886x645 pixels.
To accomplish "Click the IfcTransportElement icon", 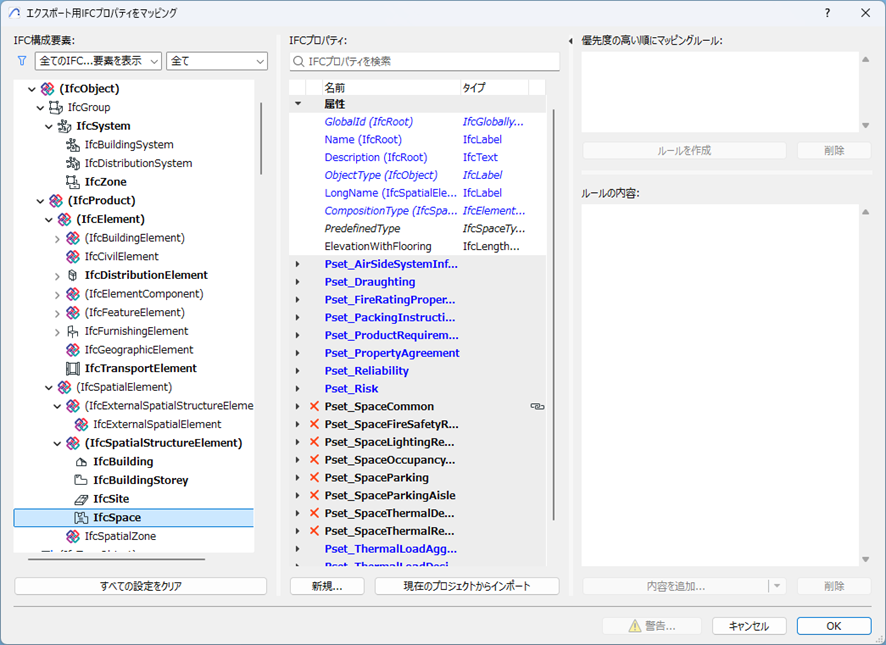I will 73,368.
